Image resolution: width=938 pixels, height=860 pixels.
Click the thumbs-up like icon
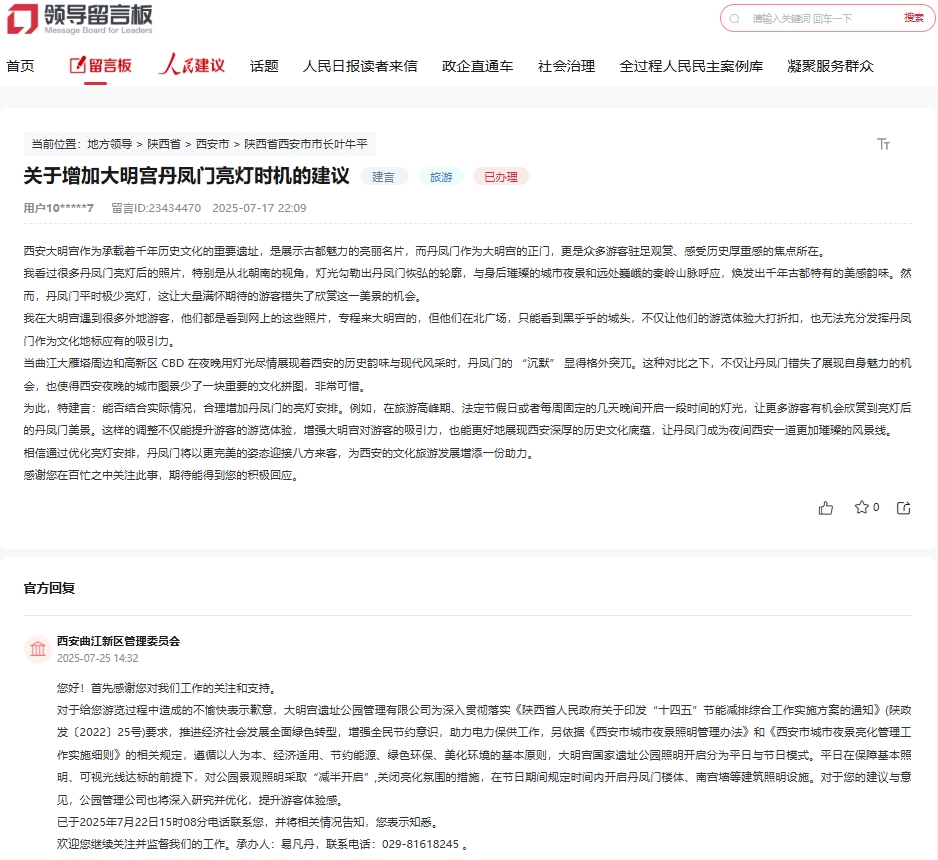[x=825, y=508]
